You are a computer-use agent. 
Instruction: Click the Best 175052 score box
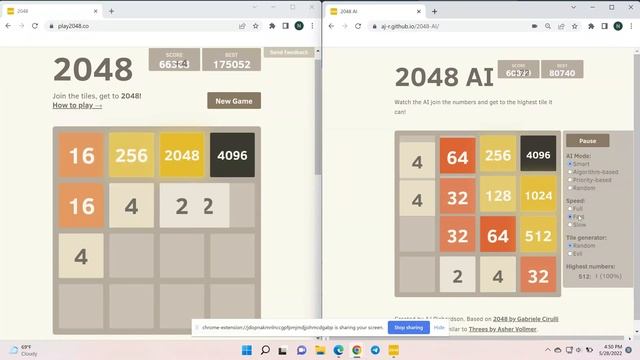pos(231,60)
